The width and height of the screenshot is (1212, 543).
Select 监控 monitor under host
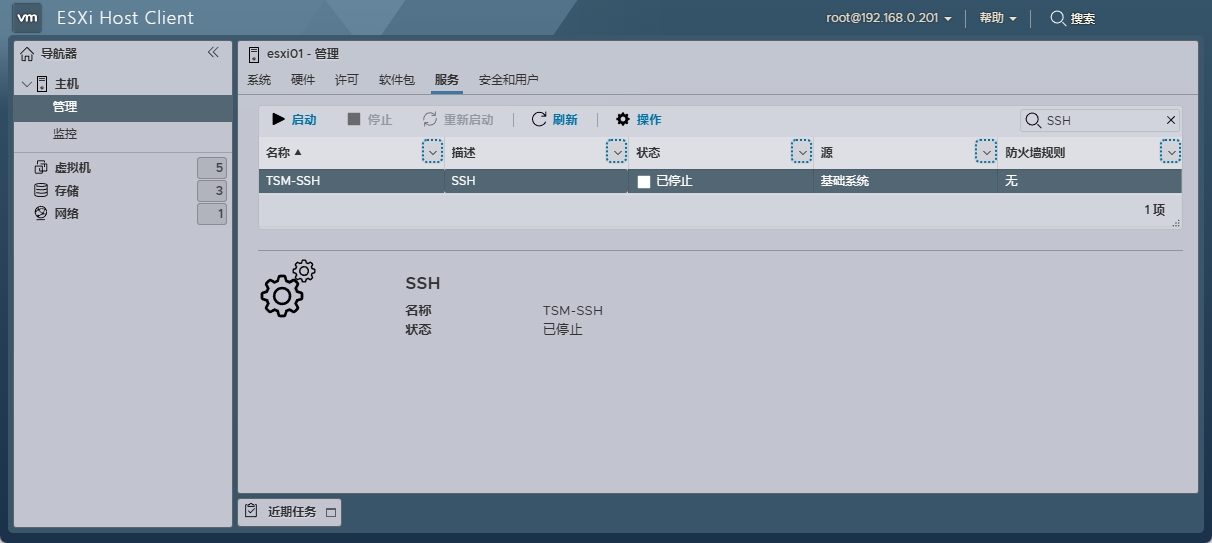pyautogui.click(x=65, y=134)
